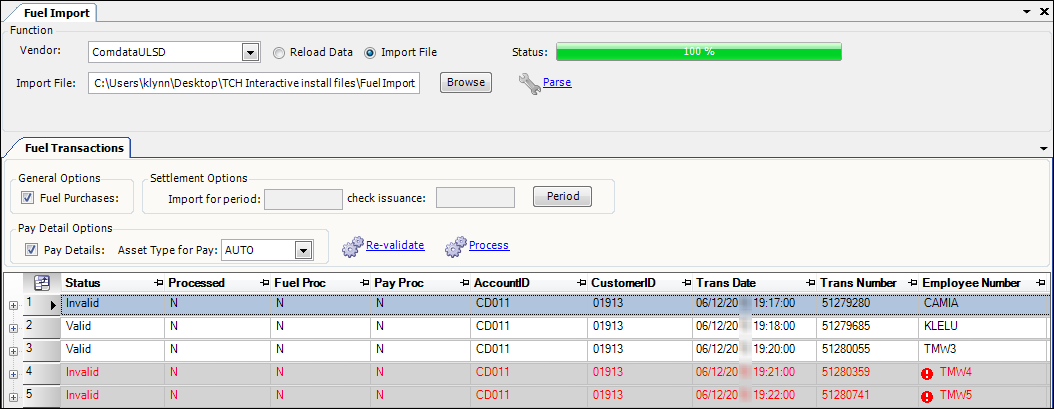Image resolution: width=1054 pixels, height=409 pixels.
Task: Click the wrench Parse icon
Action: click(529, 83)
